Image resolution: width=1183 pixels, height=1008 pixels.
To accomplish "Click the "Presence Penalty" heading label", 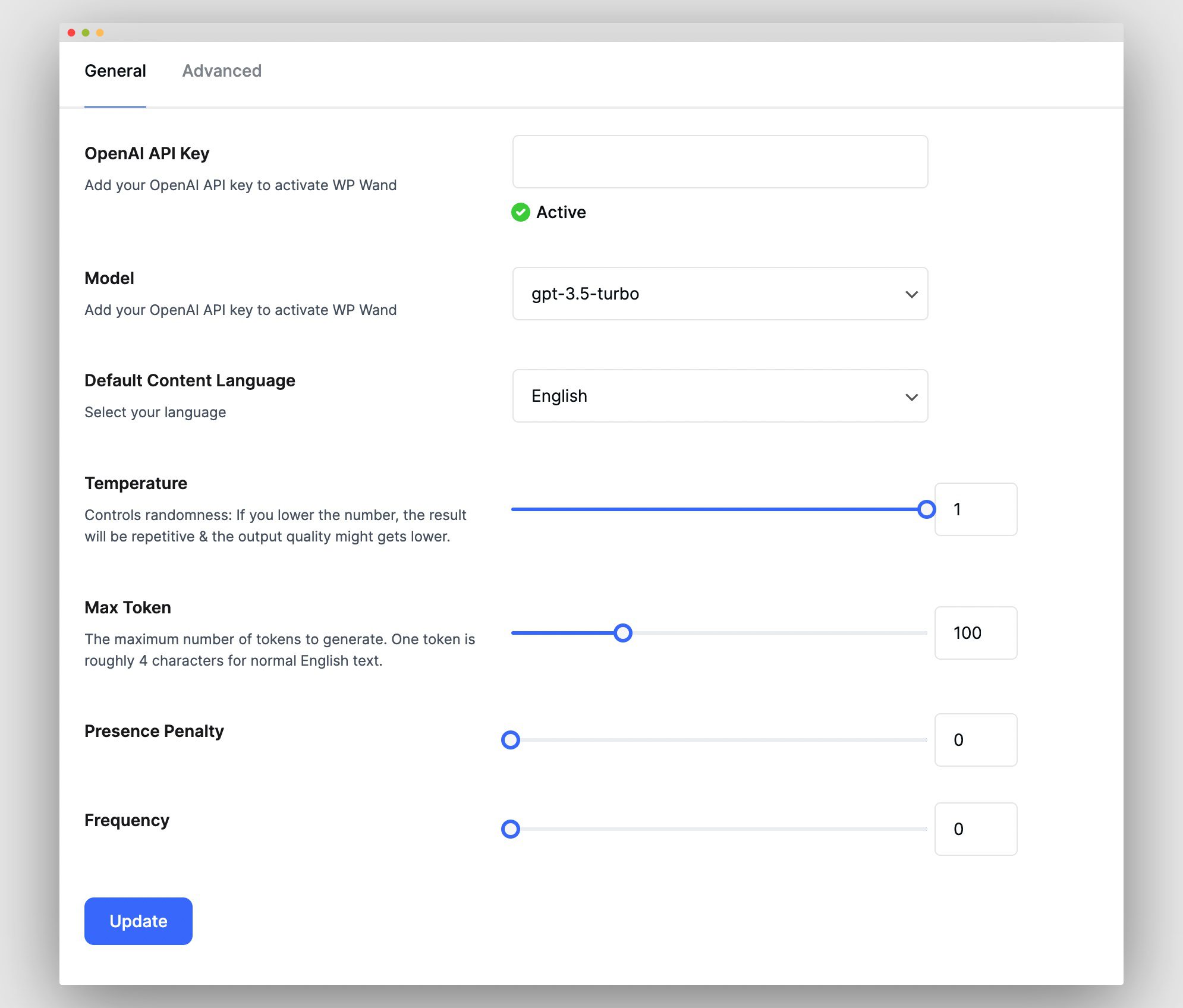I will pyautogui.click(x=154, y=731).
